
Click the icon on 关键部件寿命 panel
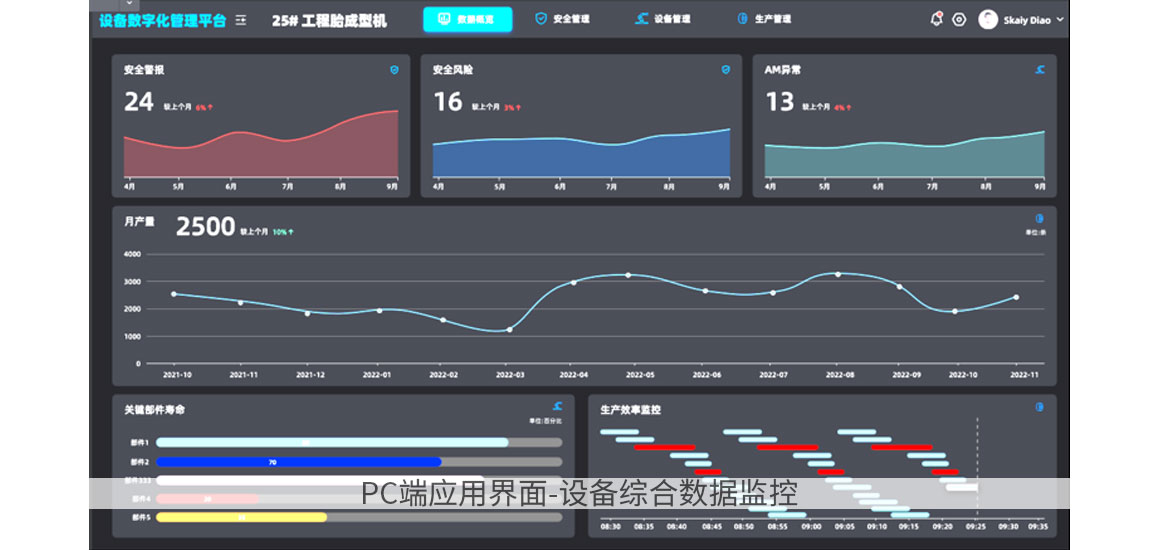click(x=557, y=407)
